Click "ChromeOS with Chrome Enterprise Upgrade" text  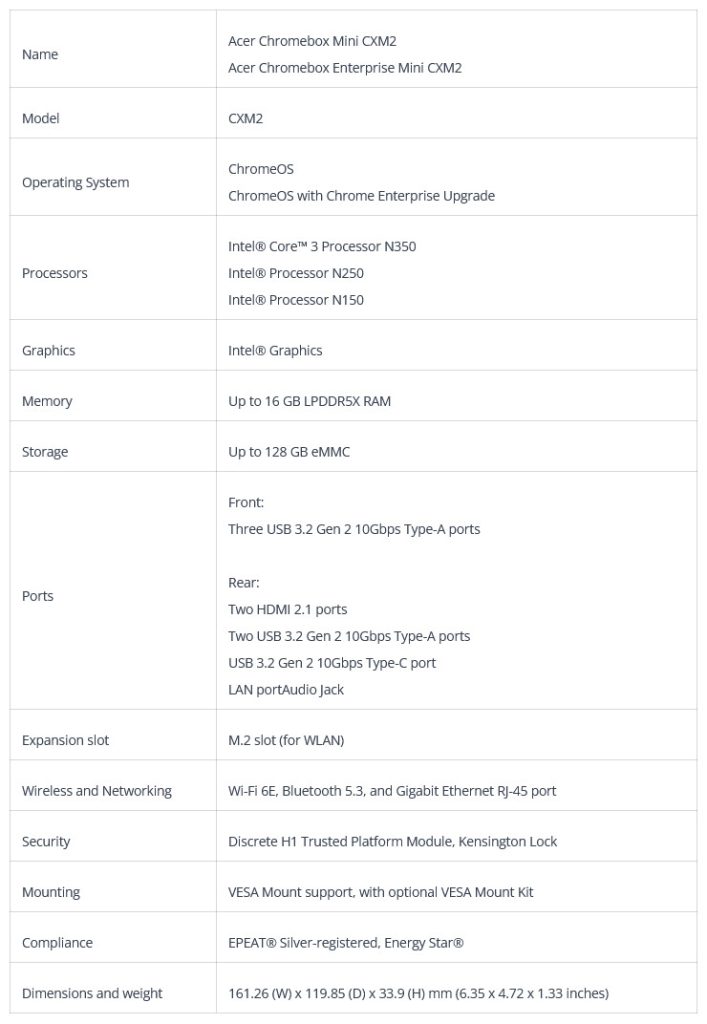[x=361, y=196]
